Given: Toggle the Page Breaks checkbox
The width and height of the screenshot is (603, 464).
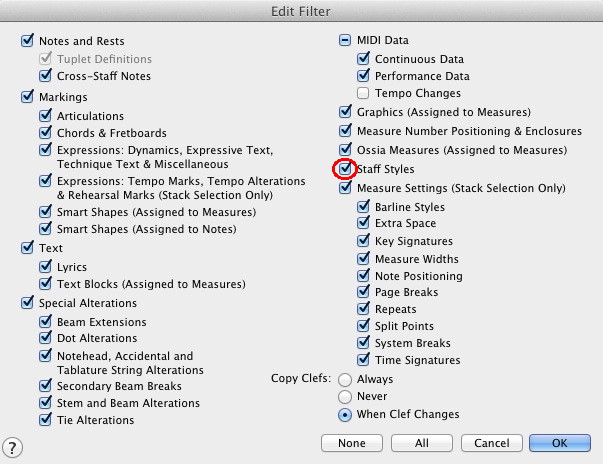Looking at the screenshot, I should (364, 292).
